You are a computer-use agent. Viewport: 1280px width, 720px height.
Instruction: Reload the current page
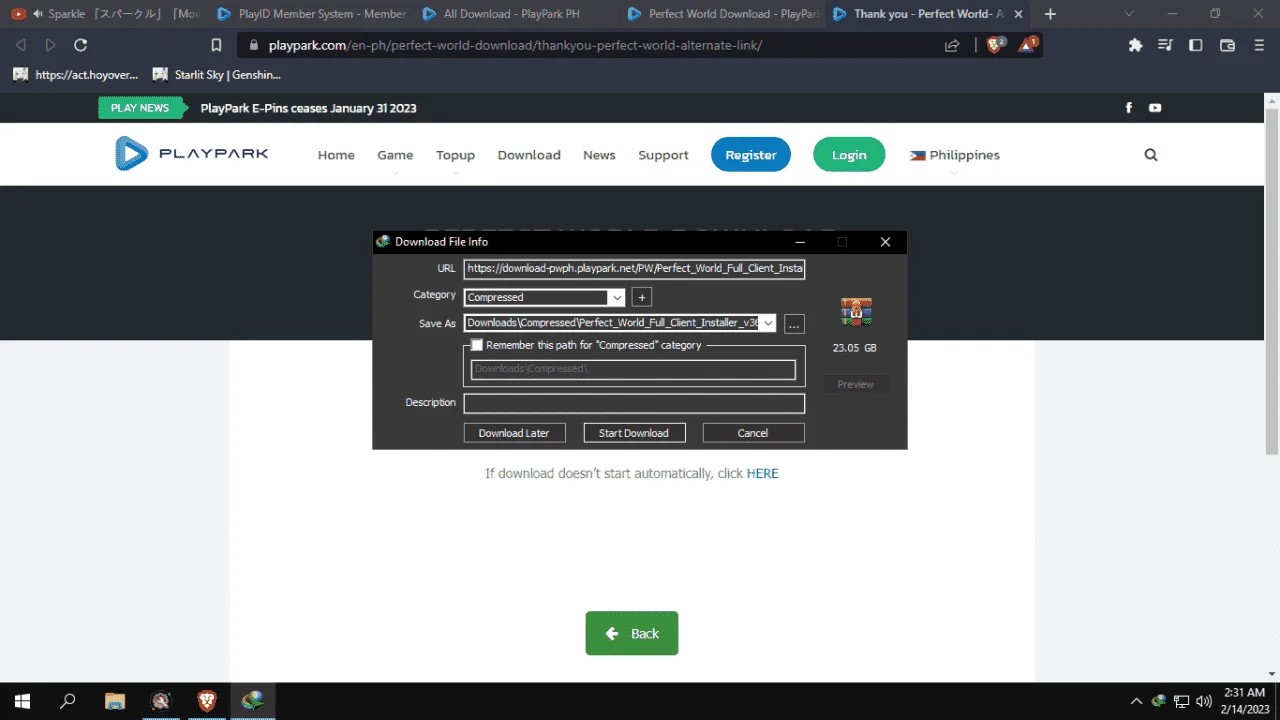click(x=81, y=45)
